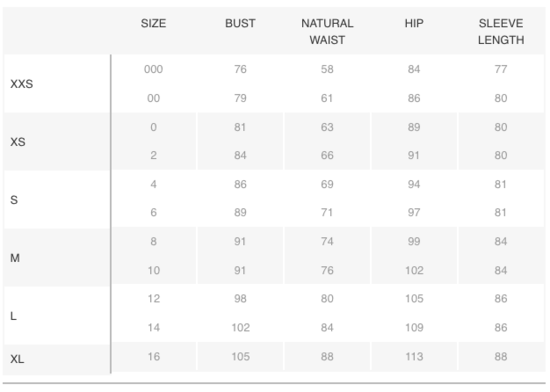Click natural waist value 71 for size 6
Image resolution: width=550 pixels, height=392 pixels.
(327, 212)
